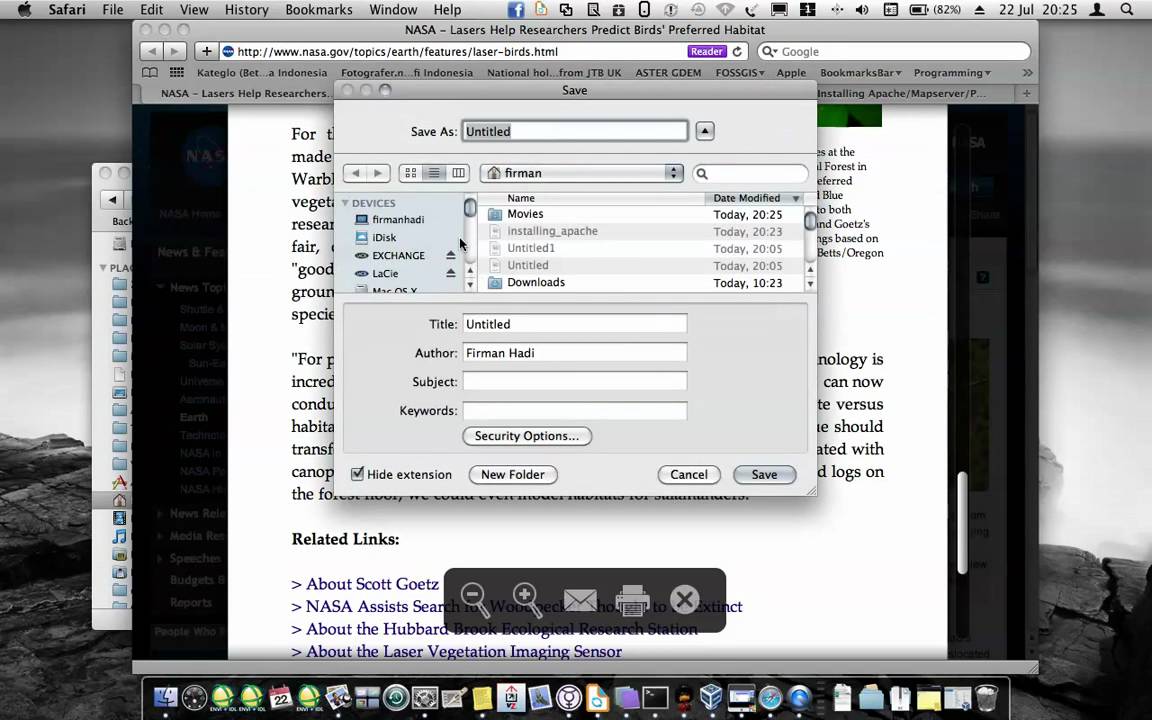The image size is (1152, 720).
Task: Close the Reader overlay with the X icon
Action: [x=684, y=600]
